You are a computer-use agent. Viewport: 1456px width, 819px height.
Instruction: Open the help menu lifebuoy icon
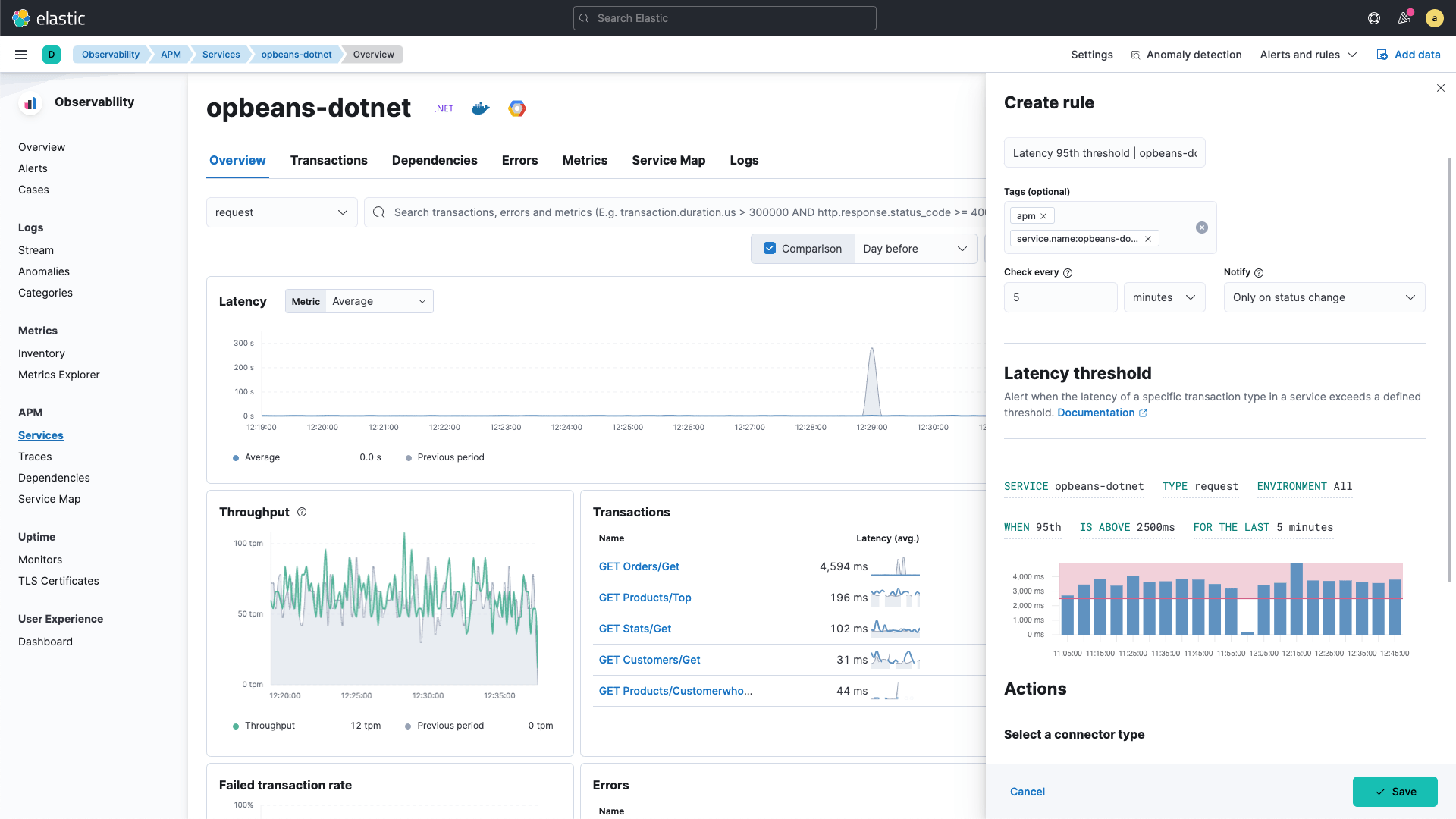pos(1374,18)
